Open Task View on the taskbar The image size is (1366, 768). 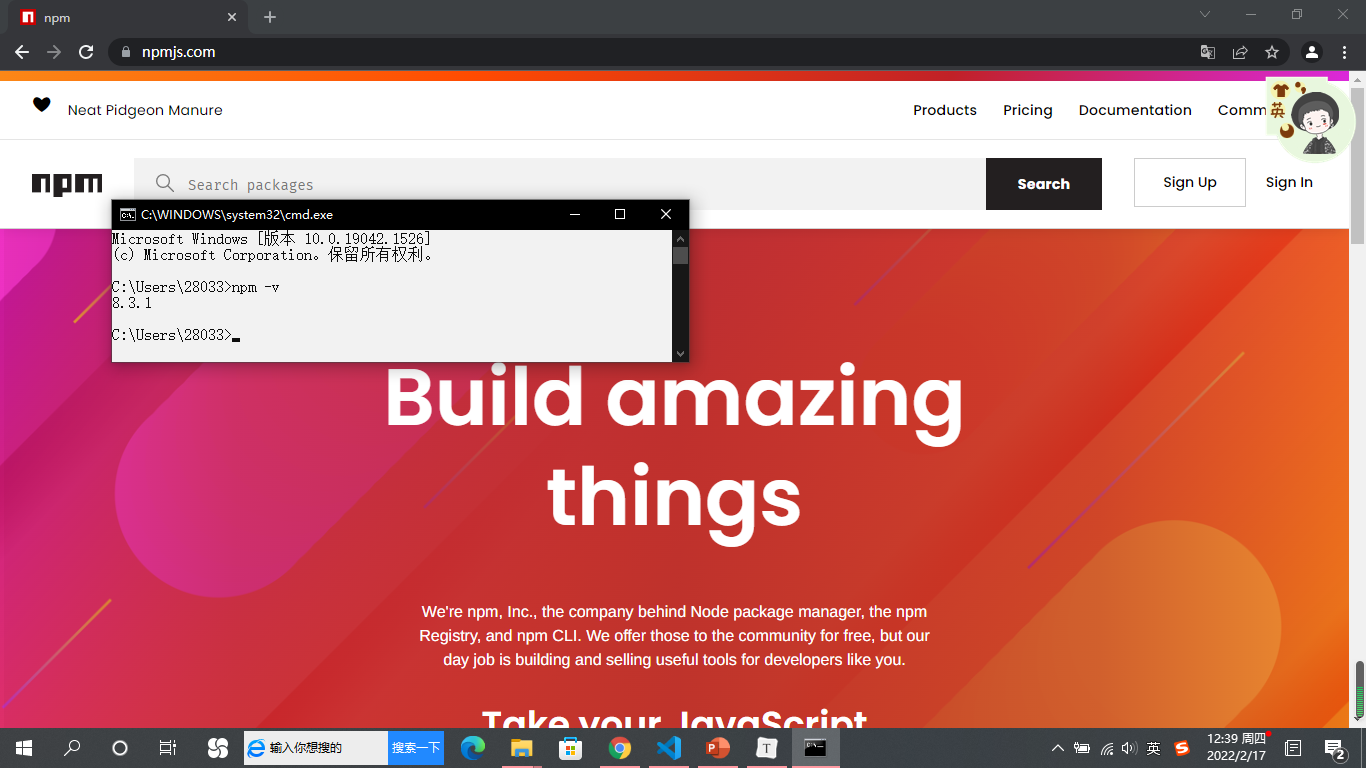(168, 748)
